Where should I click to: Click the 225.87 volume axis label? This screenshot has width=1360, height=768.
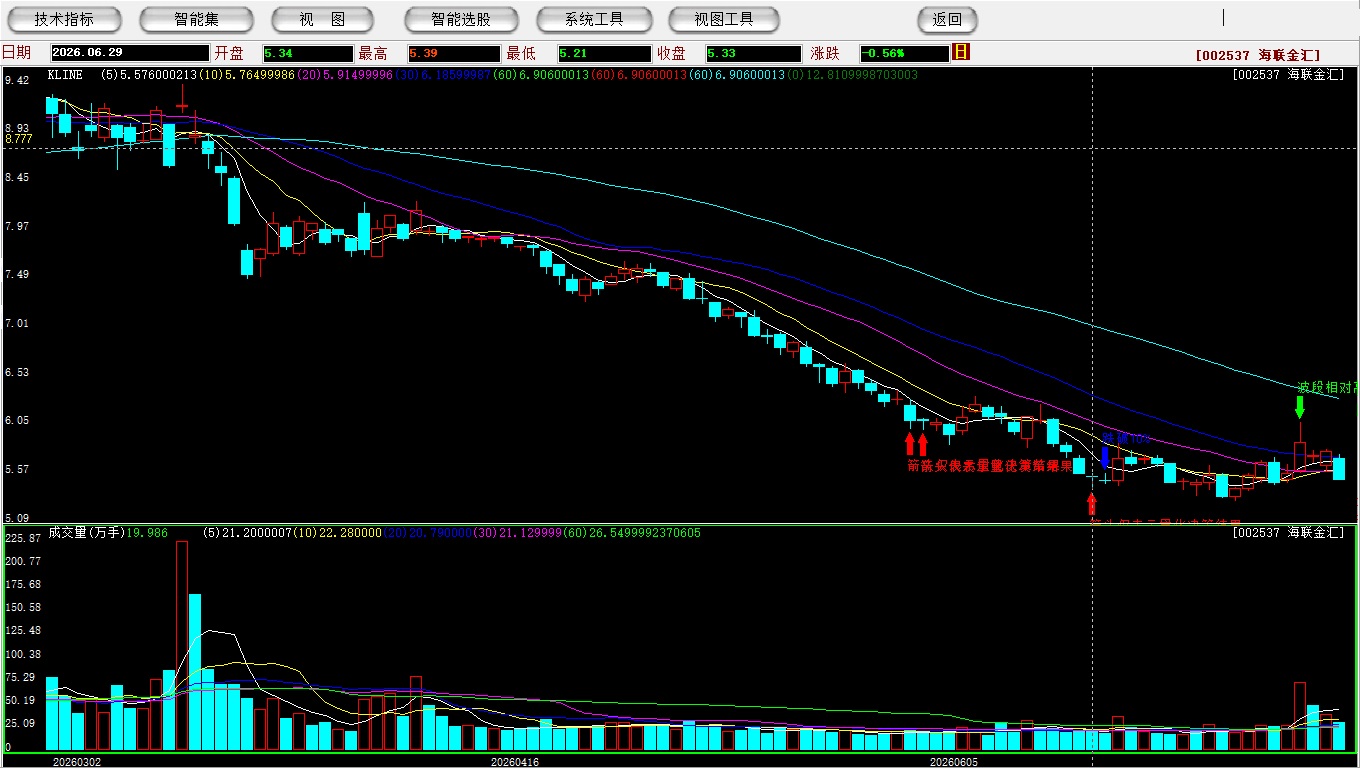(22, 538)
